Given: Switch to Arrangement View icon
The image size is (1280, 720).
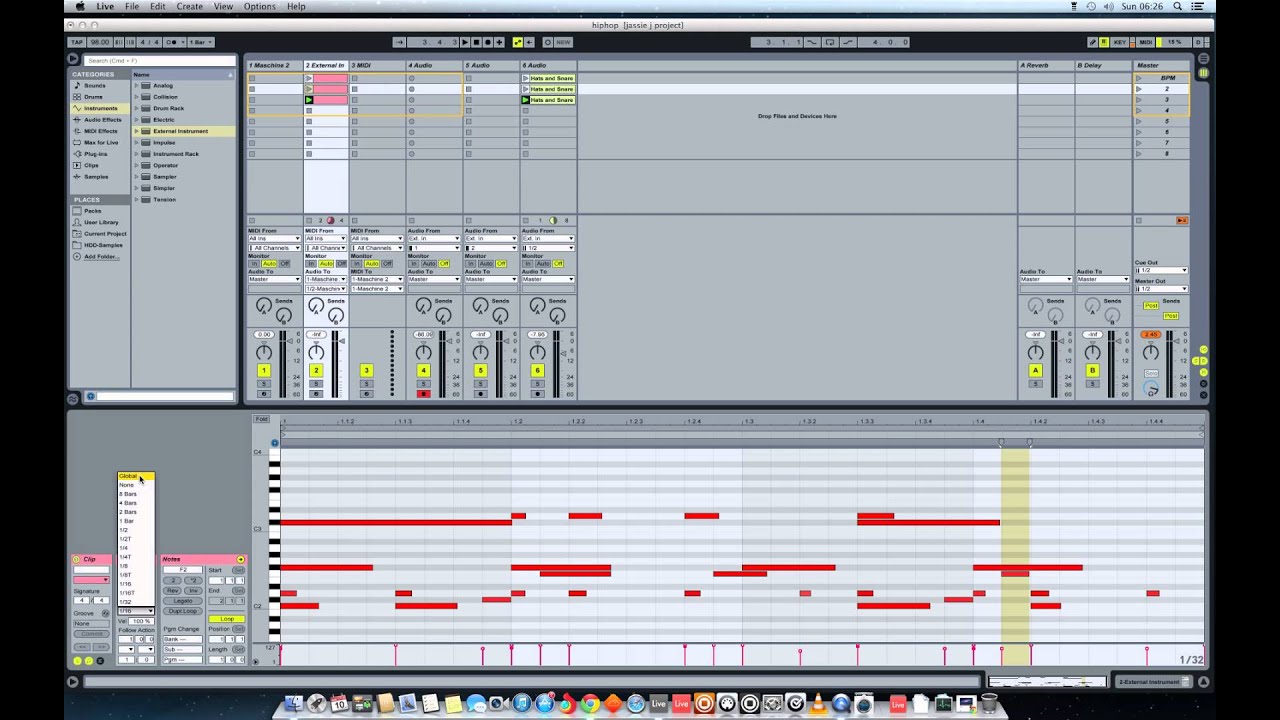Looking at the screenshot, I should point(1203,59).
